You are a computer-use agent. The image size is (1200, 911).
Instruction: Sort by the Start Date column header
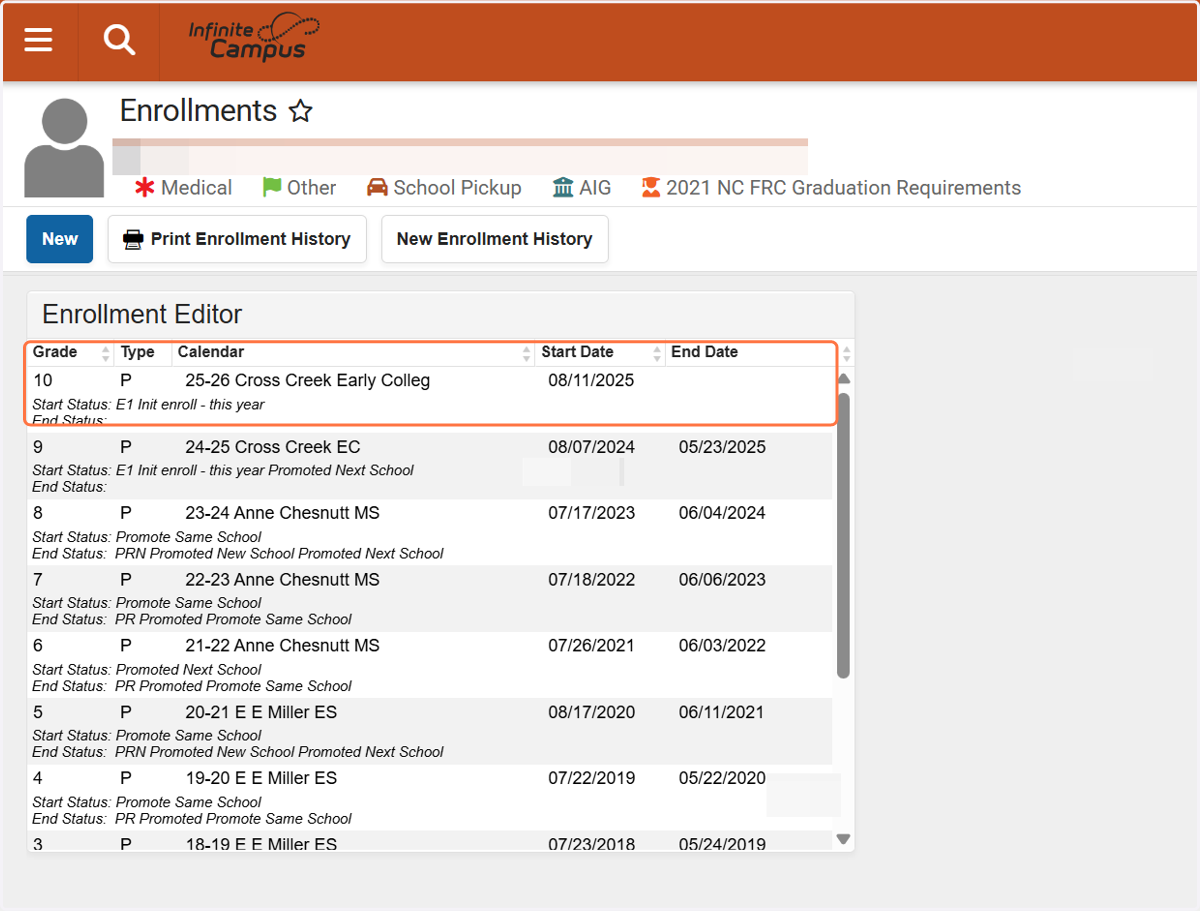pos(601,352)
